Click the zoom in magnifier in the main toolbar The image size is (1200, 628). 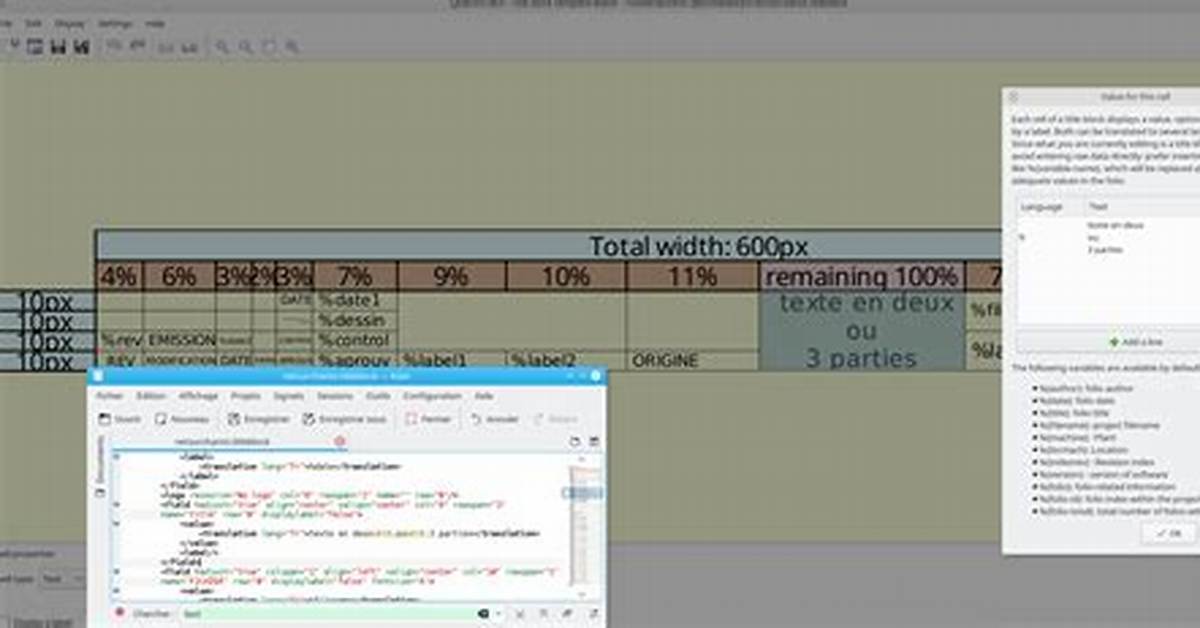point(222,47)
